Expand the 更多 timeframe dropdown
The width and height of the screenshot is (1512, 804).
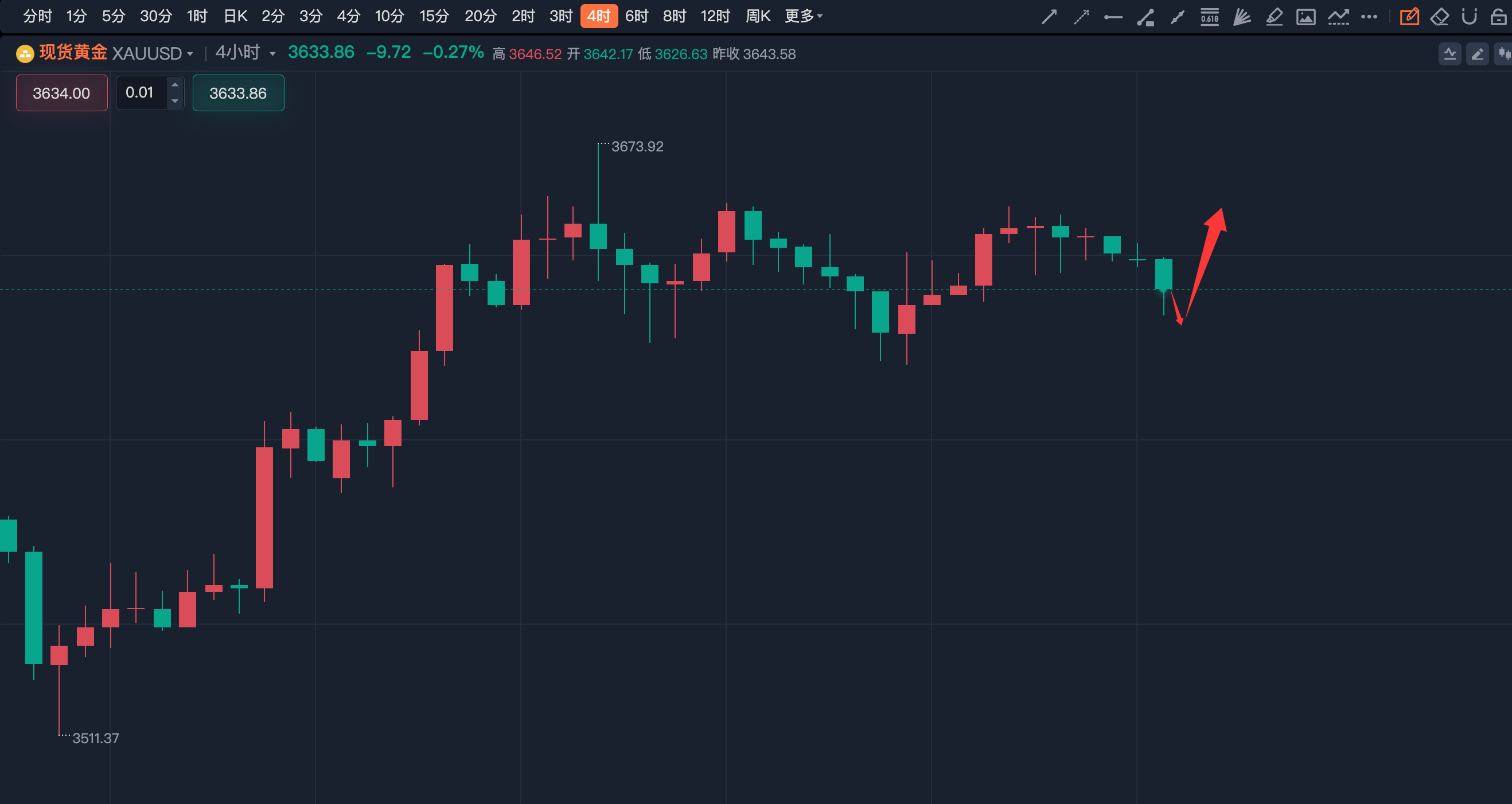pyautogui.click(x=804, y=17)
